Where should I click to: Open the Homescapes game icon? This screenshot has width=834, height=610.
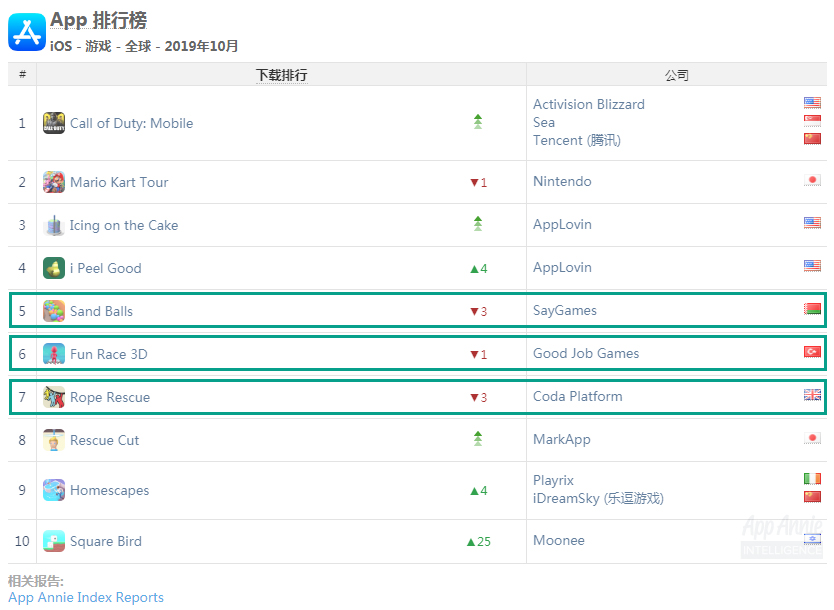click(x=54, y=490)
